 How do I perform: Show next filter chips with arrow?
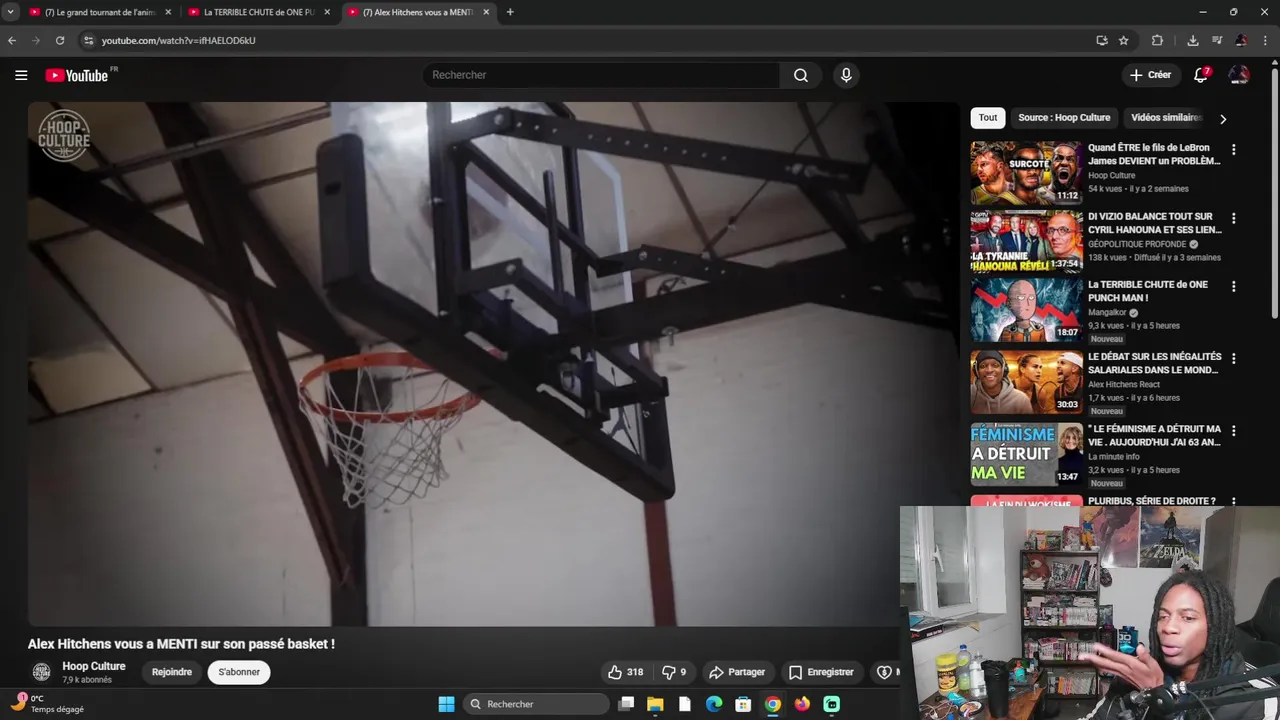(1222, 118)
